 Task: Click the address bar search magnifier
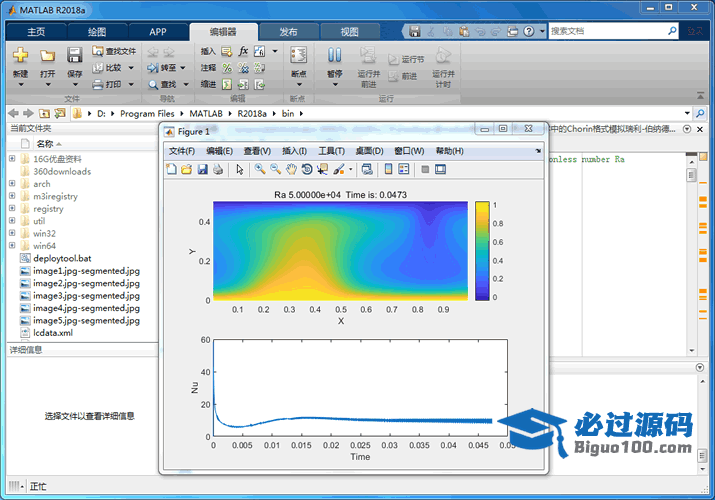tap(700, 113)
